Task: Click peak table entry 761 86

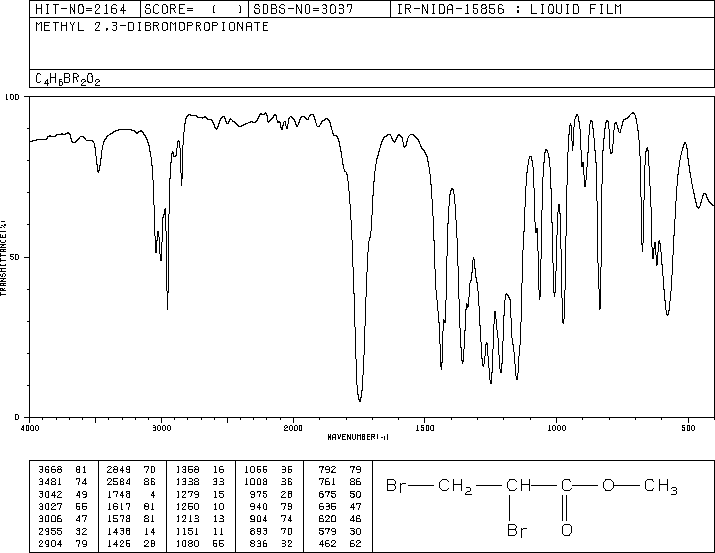Action: [340, 482]
